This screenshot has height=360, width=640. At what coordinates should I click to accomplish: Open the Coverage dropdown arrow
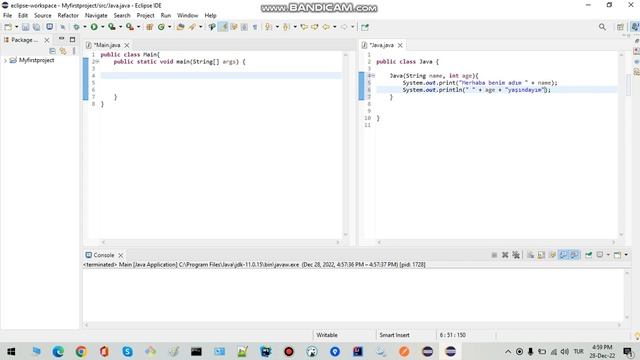click(x=120, y=27)
